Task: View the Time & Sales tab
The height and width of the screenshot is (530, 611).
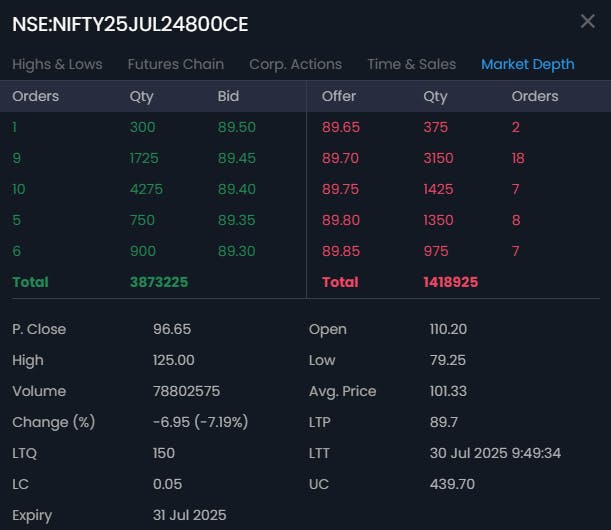Action: click(411, 64)
